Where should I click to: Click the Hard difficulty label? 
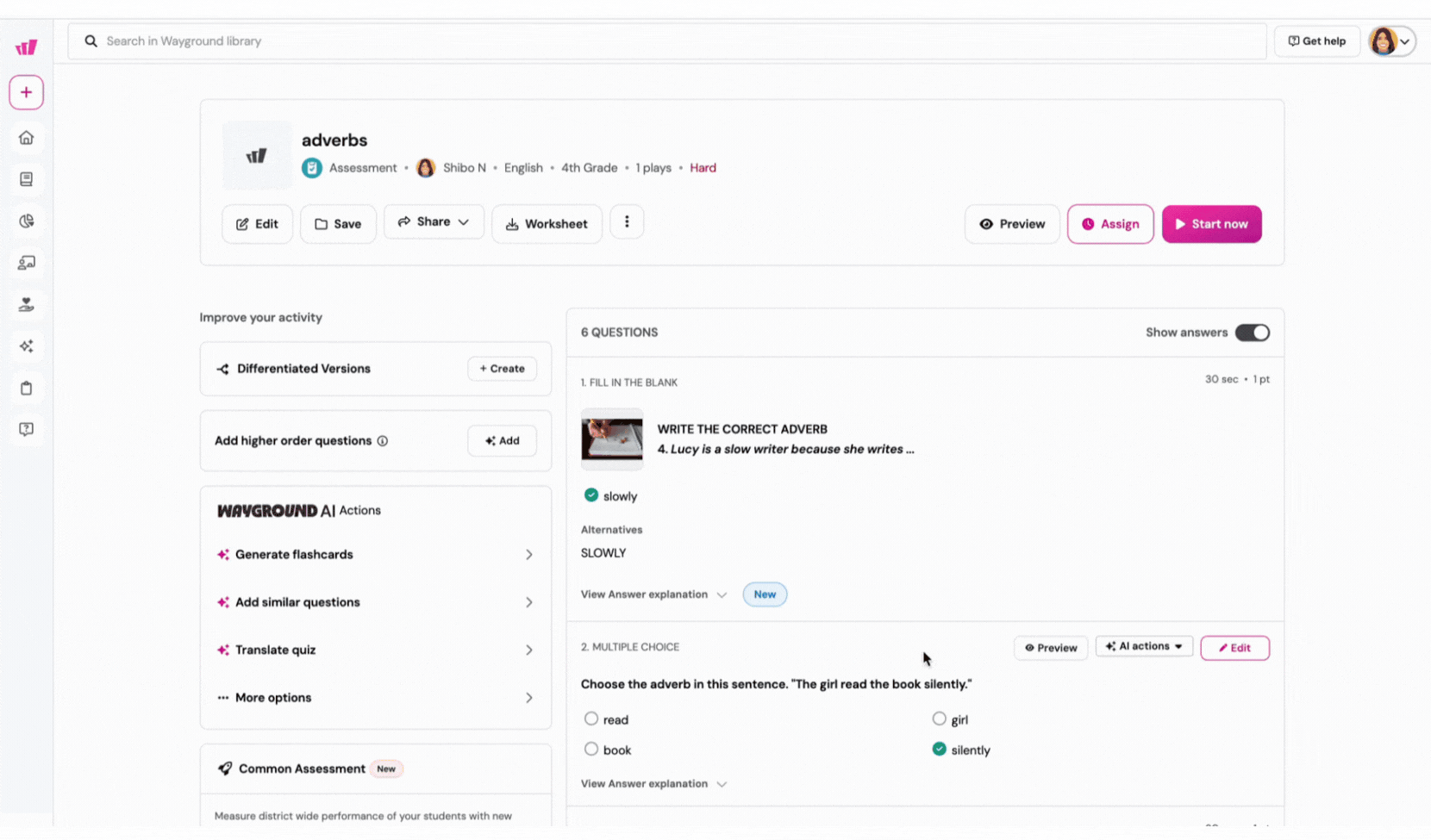703,168
